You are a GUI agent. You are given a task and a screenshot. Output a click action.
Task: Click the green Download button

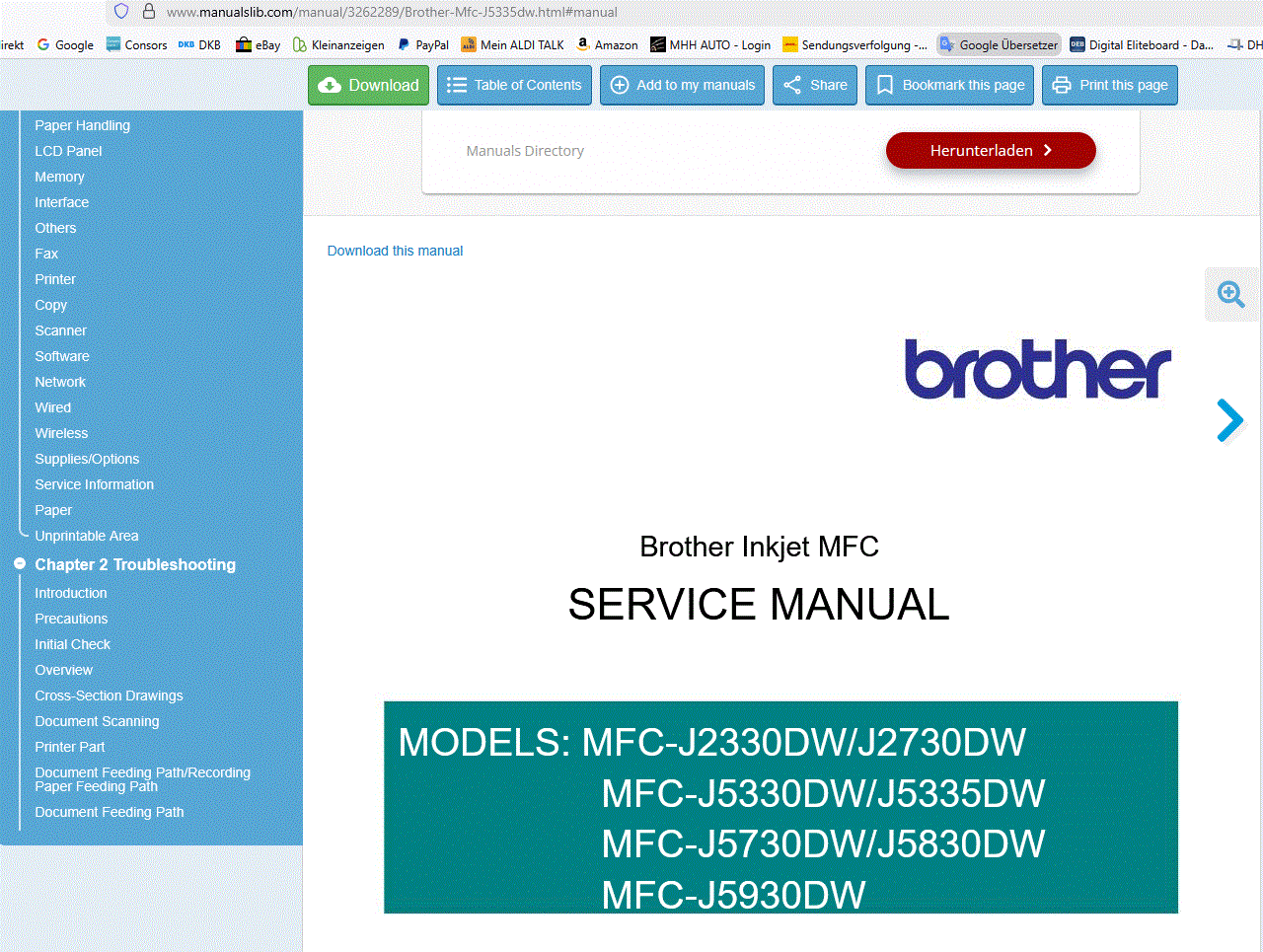368,85
